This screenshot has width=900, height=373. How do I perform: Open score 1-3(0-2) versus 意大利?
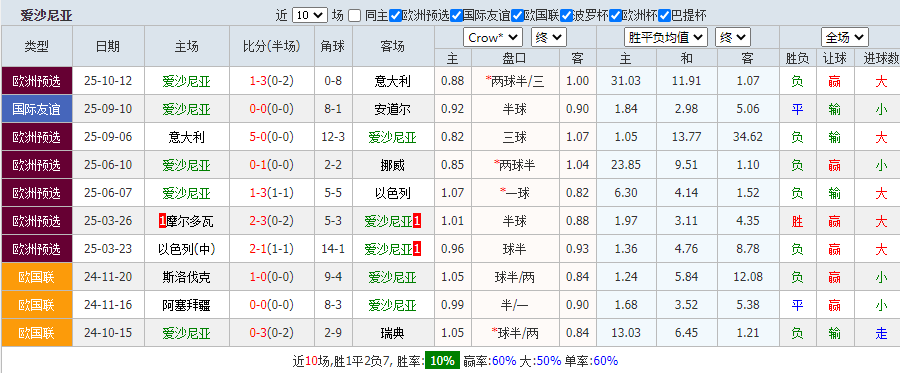coord(272,81)
